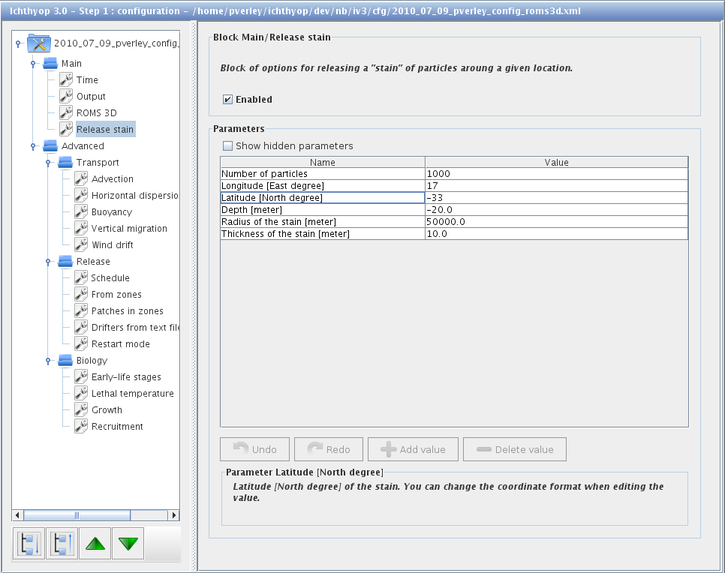Click the green up arrow button
Viewport: 725px width, 573px height.
pos(95,543)
